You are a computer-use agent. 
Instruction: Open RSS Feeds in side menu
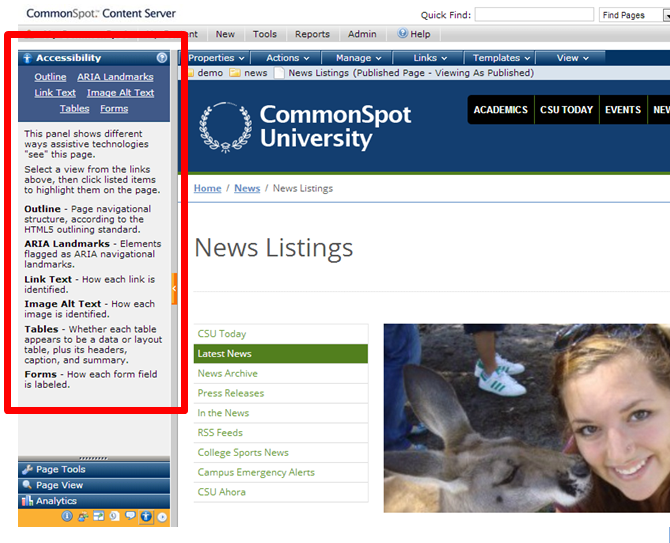(x=281, y=433)
